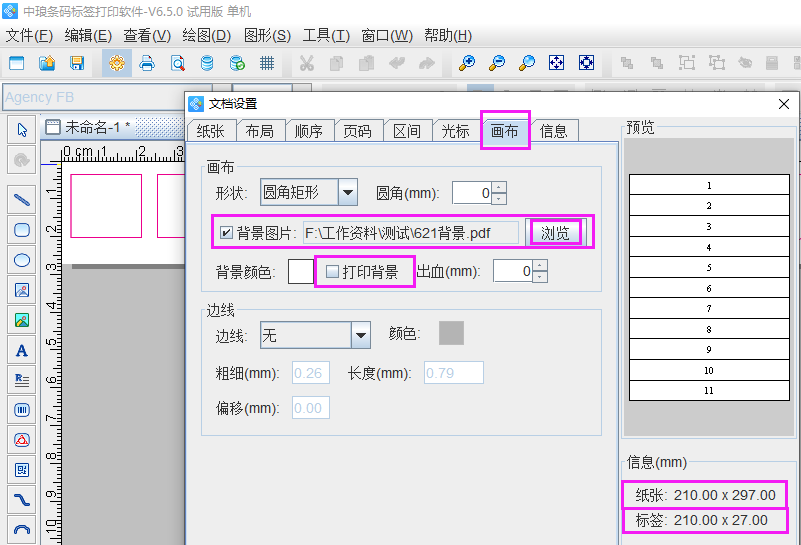Select the Text tool letter A
801x545 pixels.
click(21, 350)
